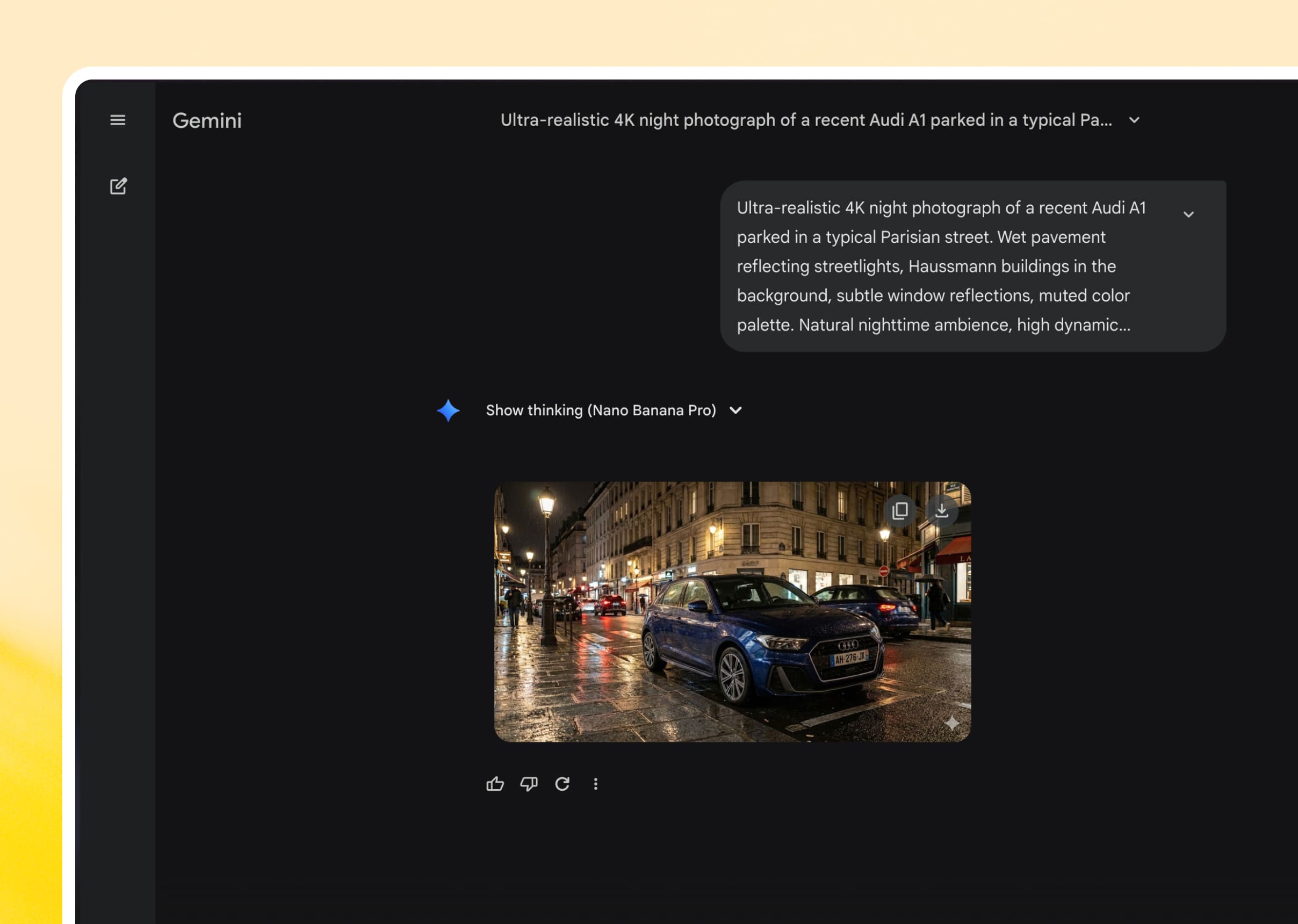Click the Gemini logo text
Screen dimensions: 1298x924
[x=207, y=121]
